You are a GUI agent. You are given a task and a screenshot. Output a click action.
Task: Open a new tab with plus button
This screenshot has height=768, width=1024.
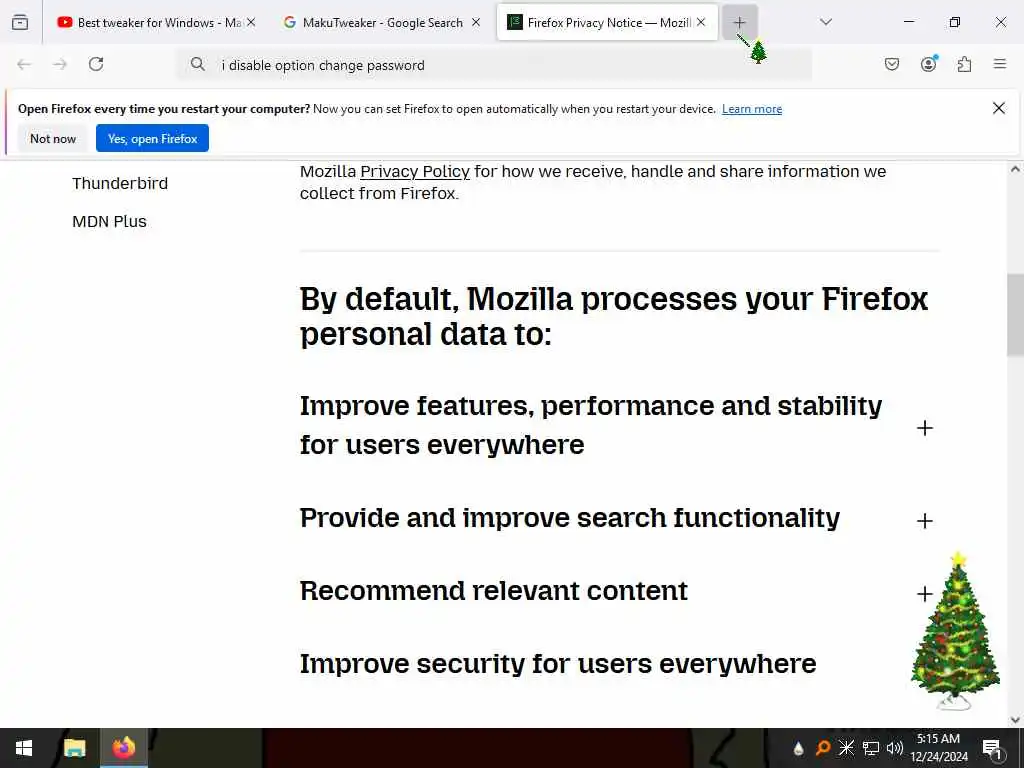pyautogui.click(x=739, y=22)
